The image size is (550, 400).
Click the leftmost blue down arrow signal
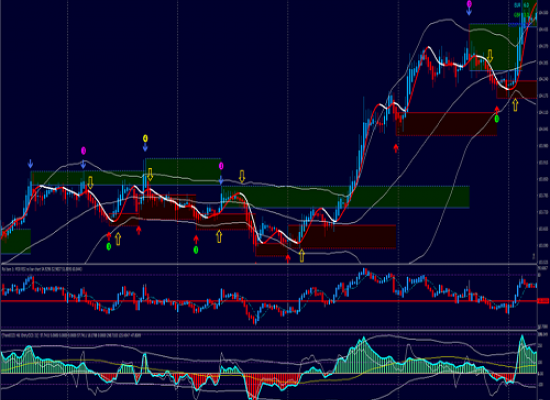pyautogui.click(x=30, y=164)
